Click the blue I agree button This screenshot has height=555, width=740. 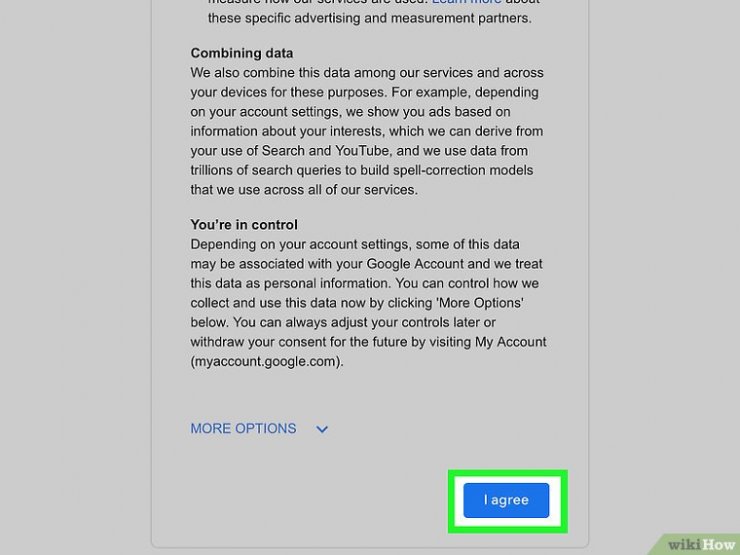tap(506, 500)
